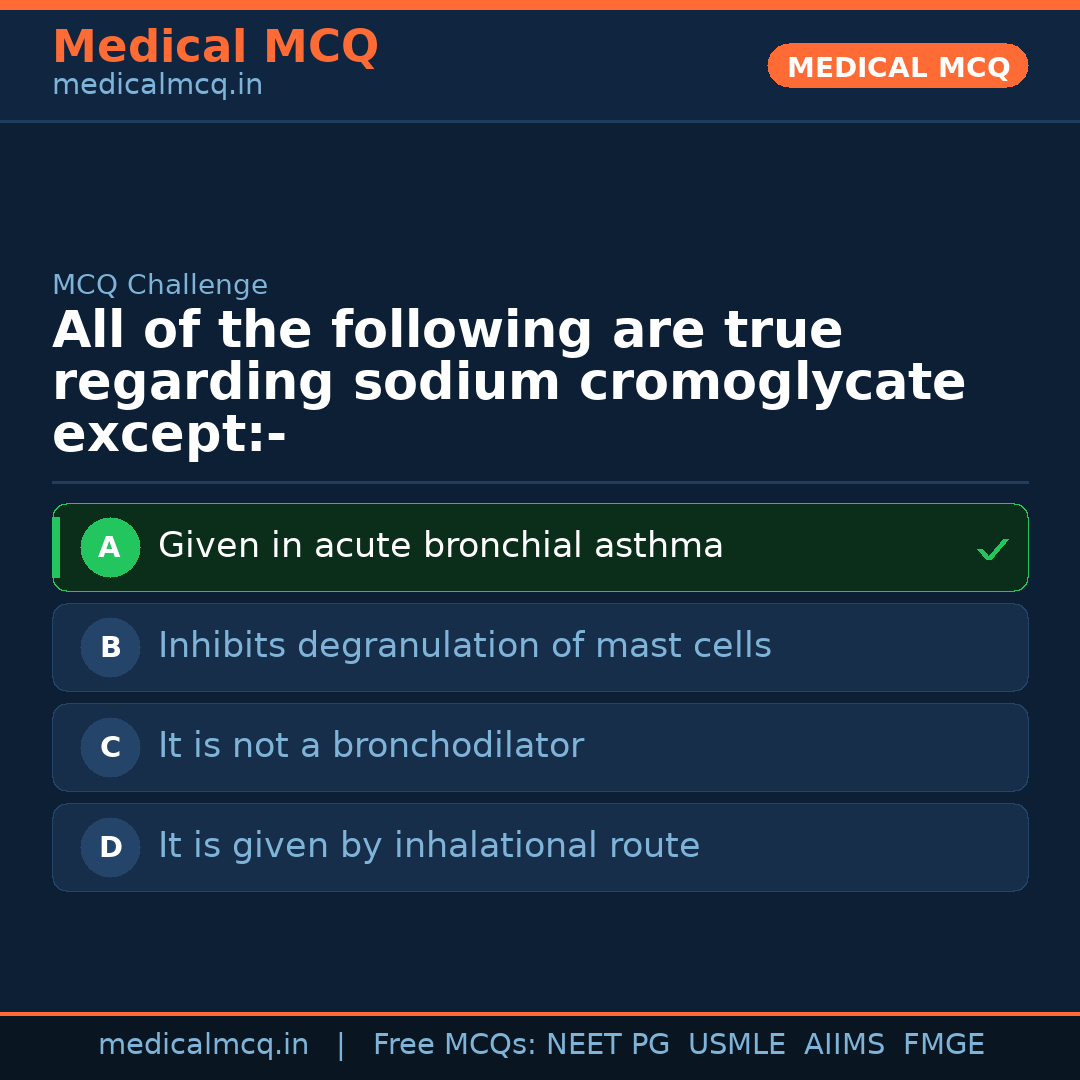The width and height of the screenshot is (1080, 1080).
Task: Select answer 'Given in acute bronchial asthma'
Action: pos(440,546)
